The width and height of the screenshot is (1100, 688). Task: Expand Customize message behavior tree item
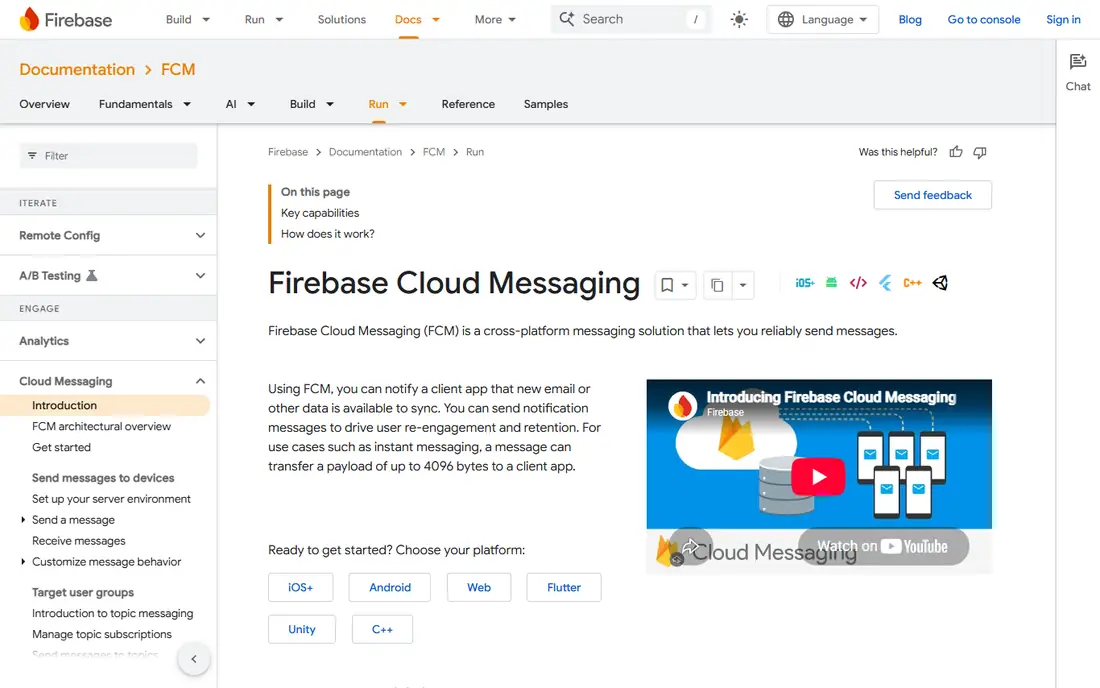tap(22, 562)
